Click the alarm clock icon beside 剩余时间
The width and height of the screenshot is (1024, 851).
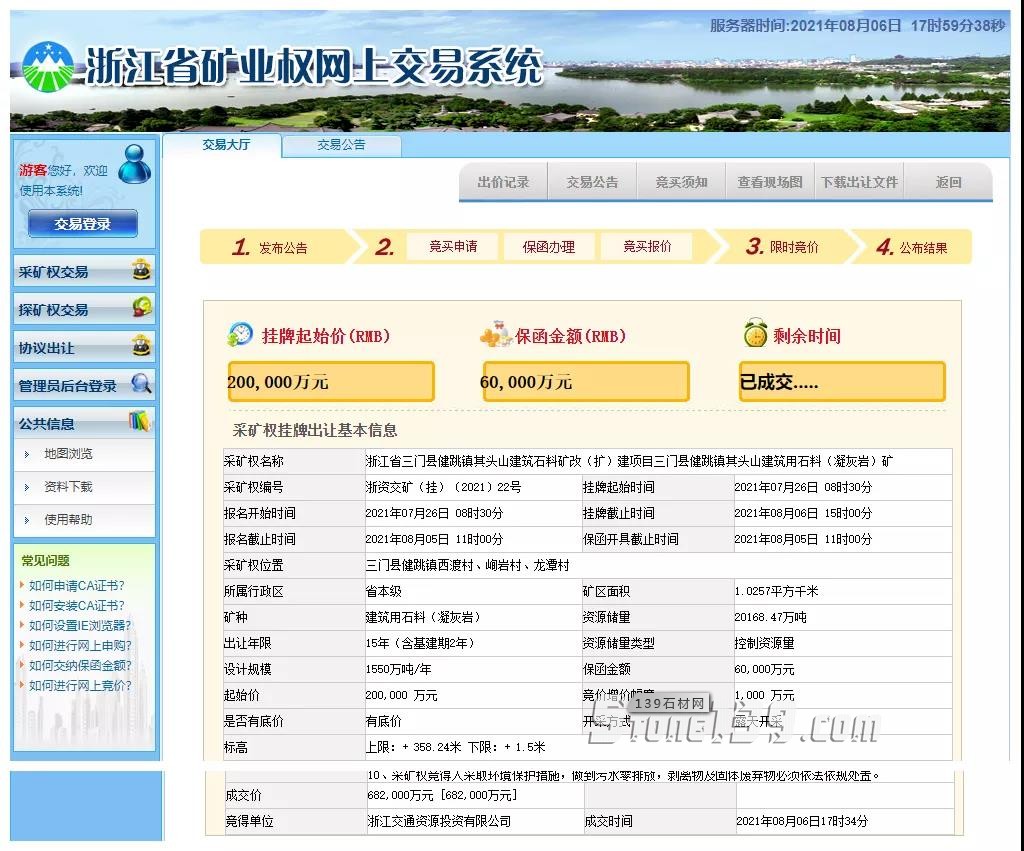click(x=755, y=333)
